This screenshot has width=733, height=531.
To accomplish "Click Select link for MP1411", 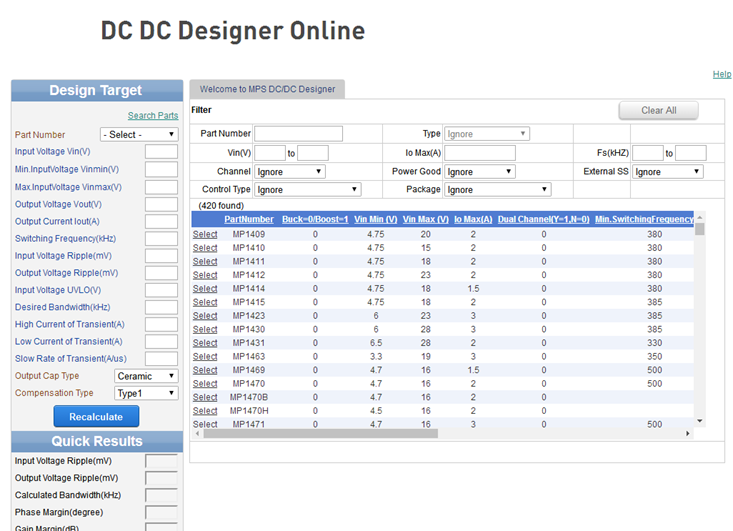I will pos(205,261).
